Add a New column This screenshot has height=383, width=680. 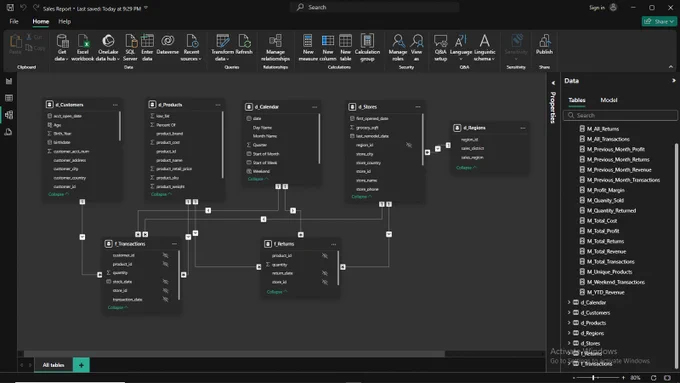[x=328, y=48]
